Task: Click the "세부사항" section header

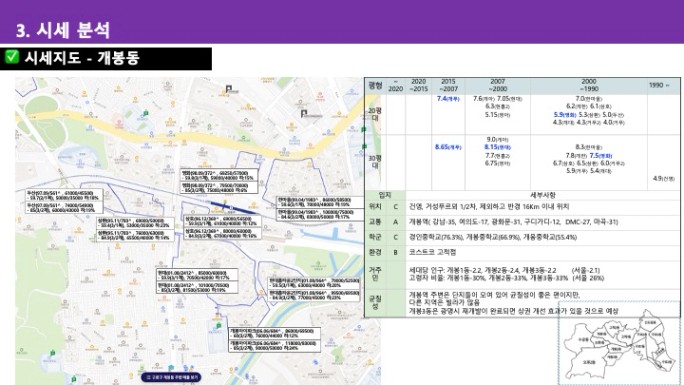Action: [x=543, y=195]
